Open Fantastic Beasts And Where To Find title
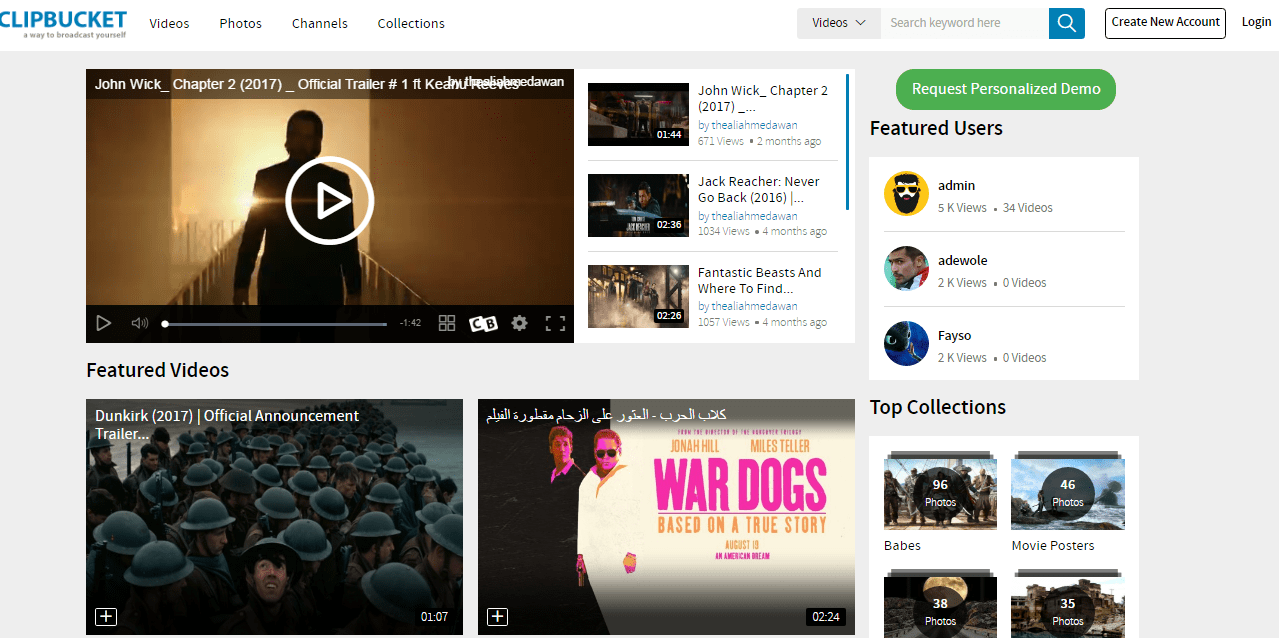The height and width of the screenshot is (638, 1279). click(x=760, y=280)
